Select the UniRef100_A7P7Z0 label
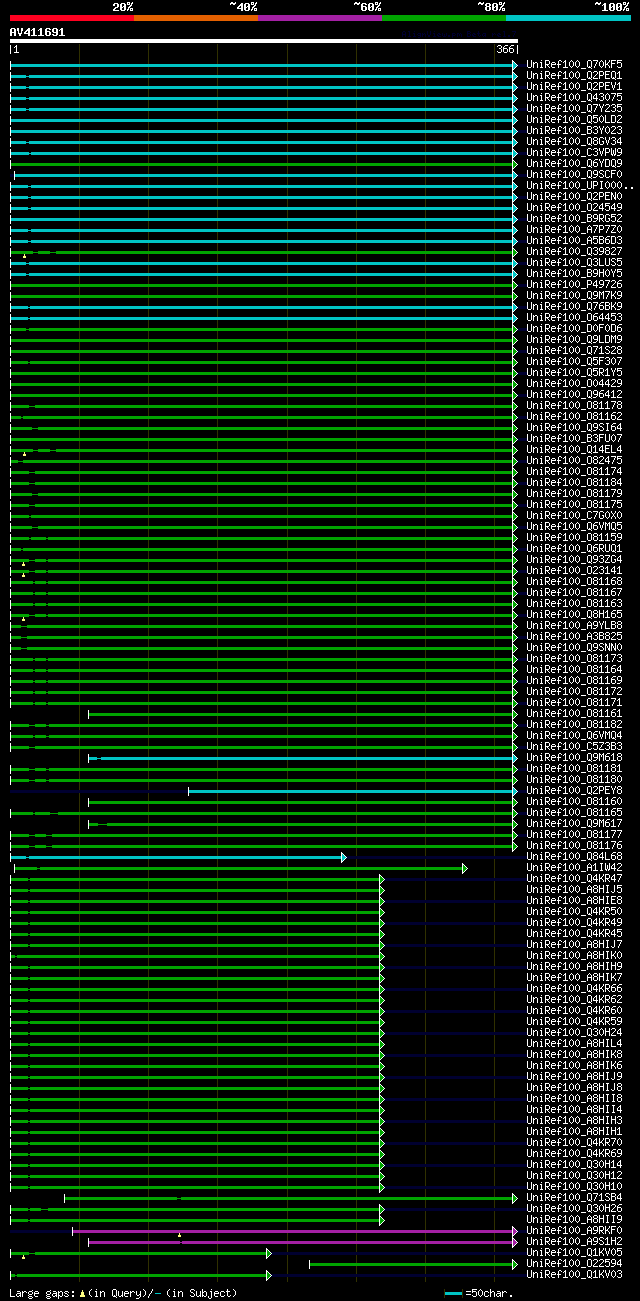The height and width of the screenshot is (1301, 640). (x=574, y=229)
